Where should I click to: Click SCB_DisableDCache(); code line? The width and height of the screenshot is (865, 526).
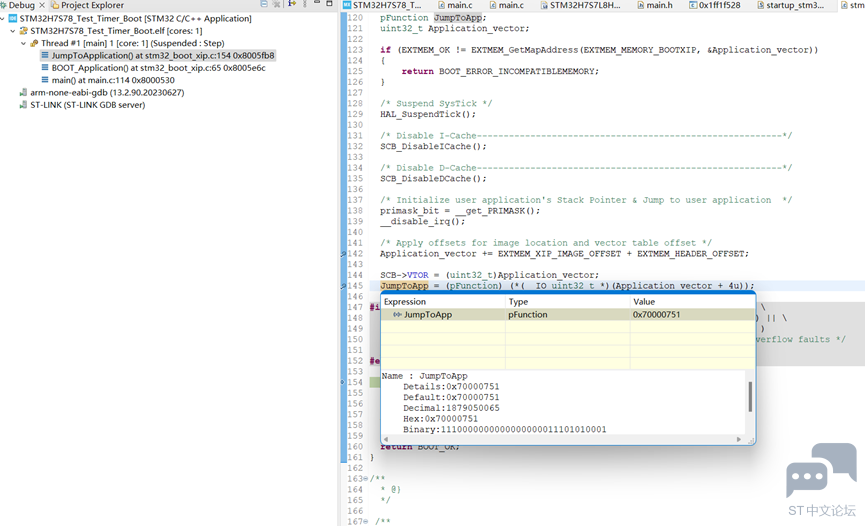(433, 179)
